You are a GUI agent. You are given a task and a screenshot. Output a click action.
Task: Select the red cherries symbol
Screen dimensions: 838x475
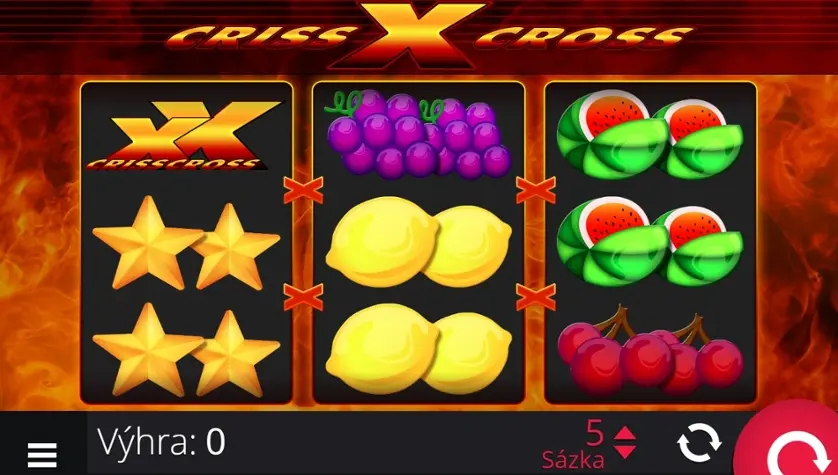650,350
